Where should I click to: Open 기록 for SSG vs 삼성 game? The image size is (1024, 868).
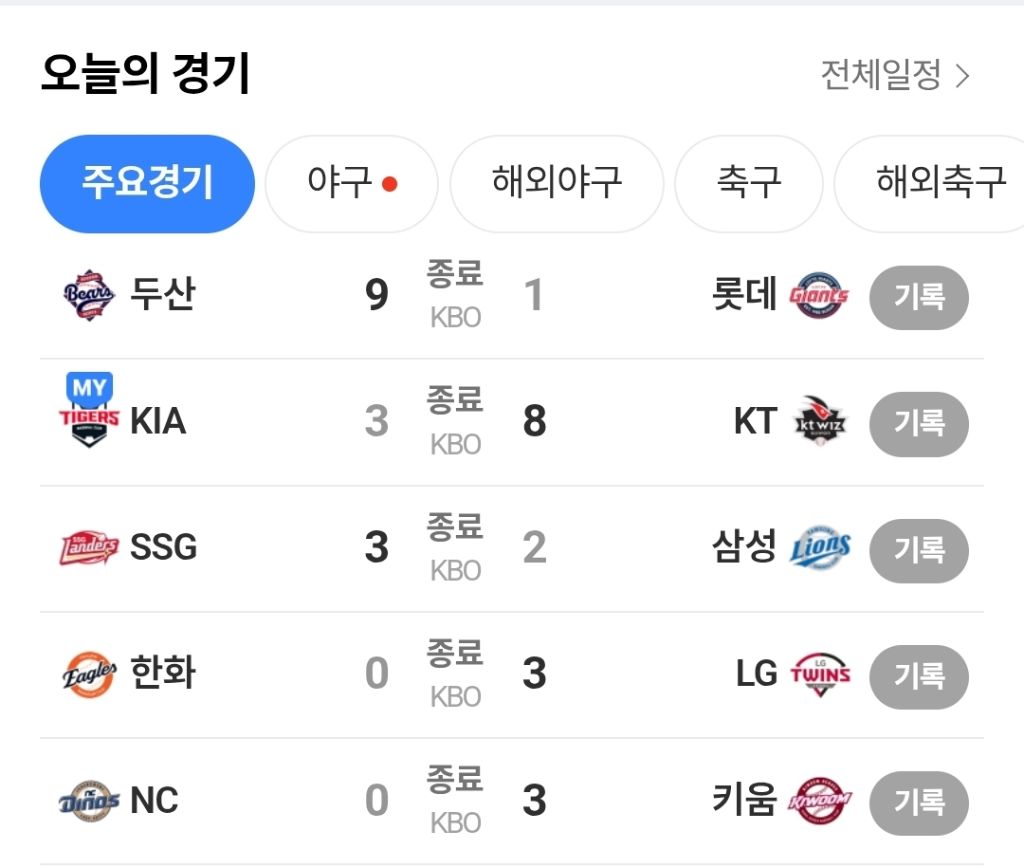918,549
